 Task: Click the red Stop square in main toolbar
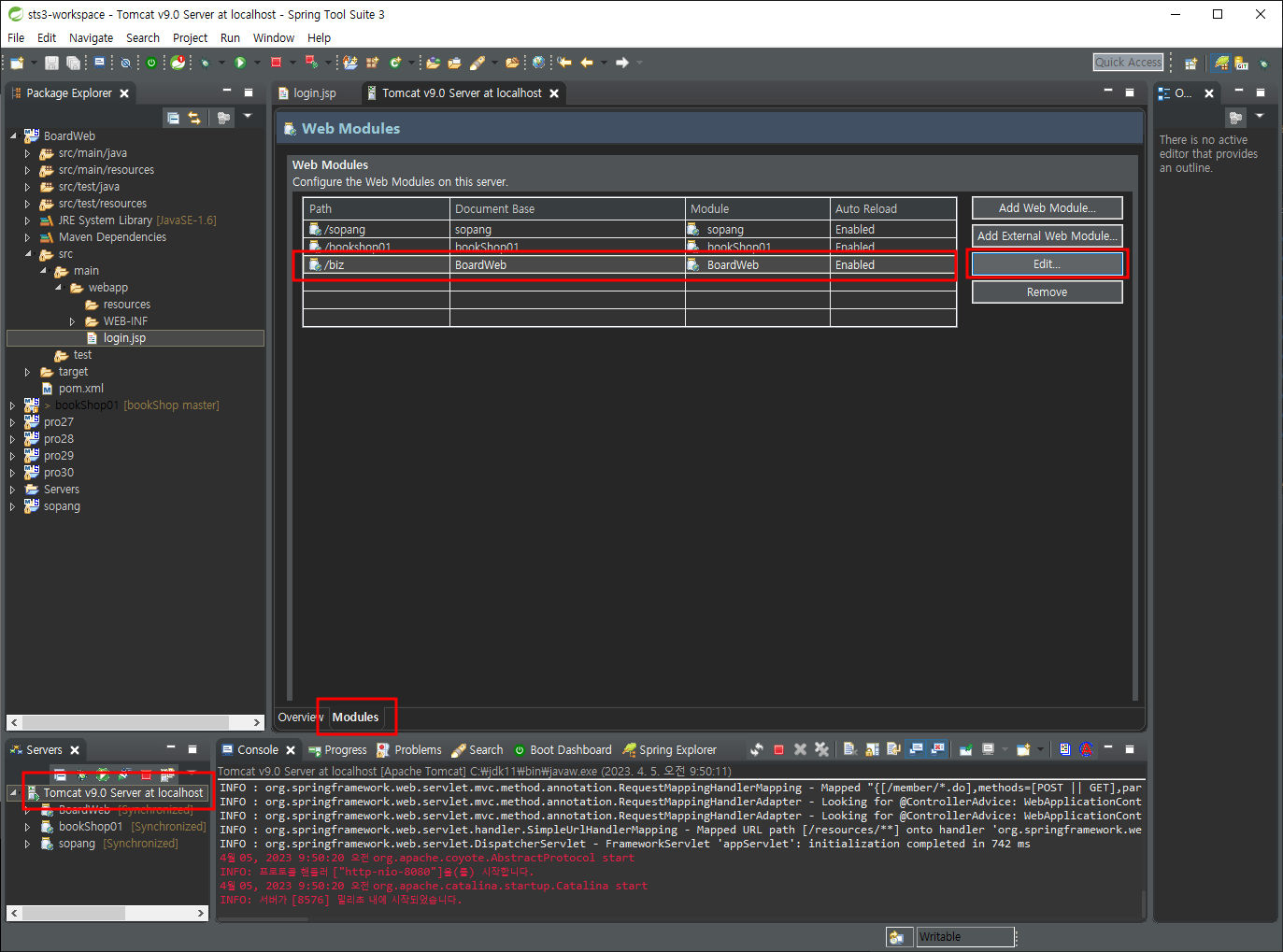pyautogui.click(x=276, y=63)
